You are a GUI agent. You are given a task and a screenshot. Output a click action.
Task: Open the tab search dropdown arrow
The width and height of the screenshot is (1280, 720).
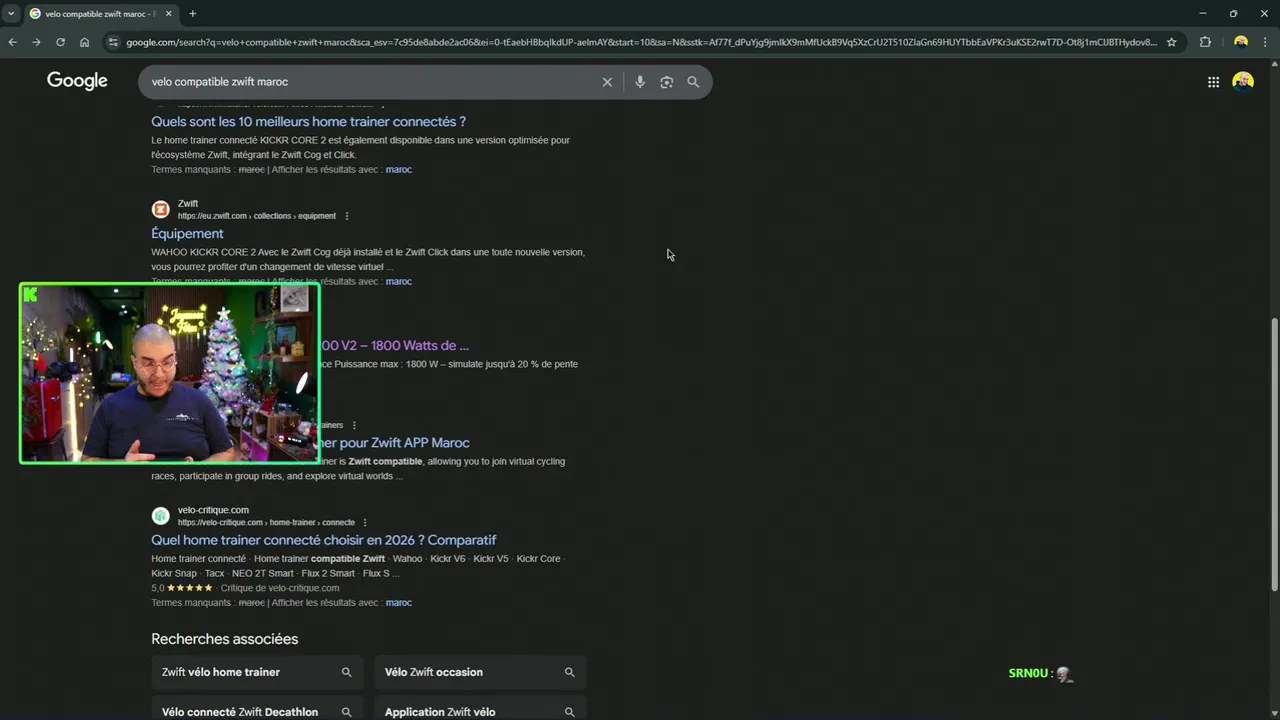(x=11, y=14)
